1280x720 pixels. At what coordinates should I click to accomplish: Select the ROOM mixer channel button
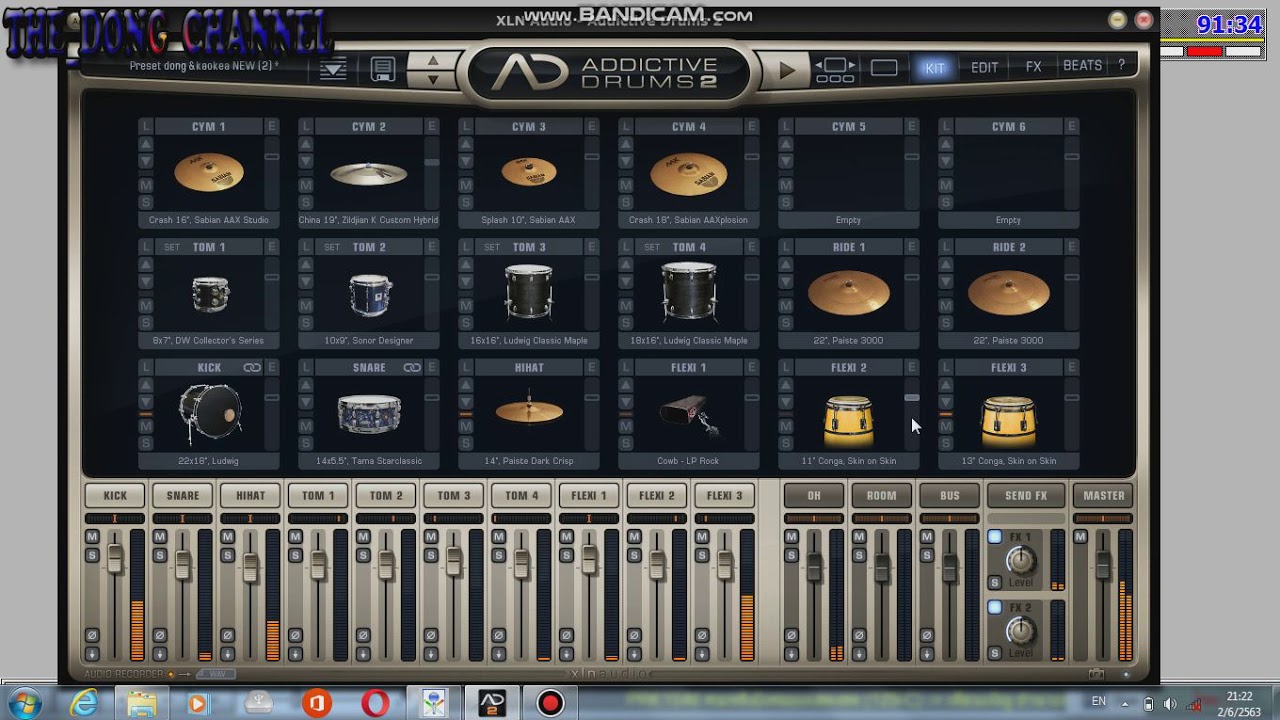coord(881,495)
